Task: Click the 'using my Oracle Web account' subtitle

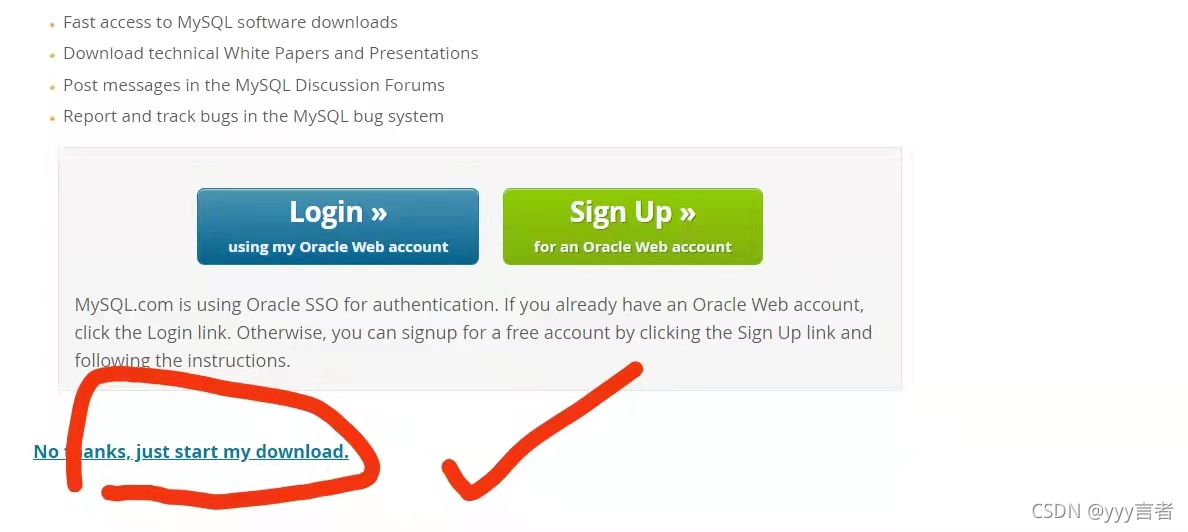Action: pos(338,247)
